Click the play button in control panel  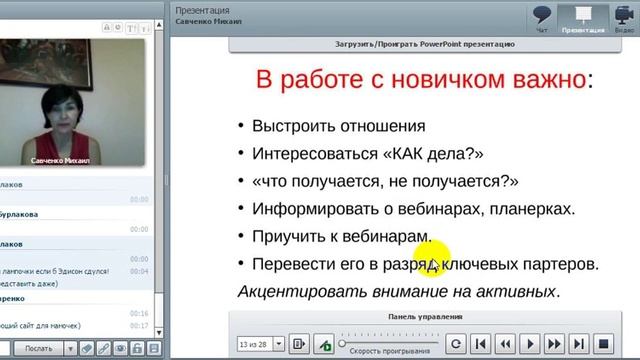point(530,344)
